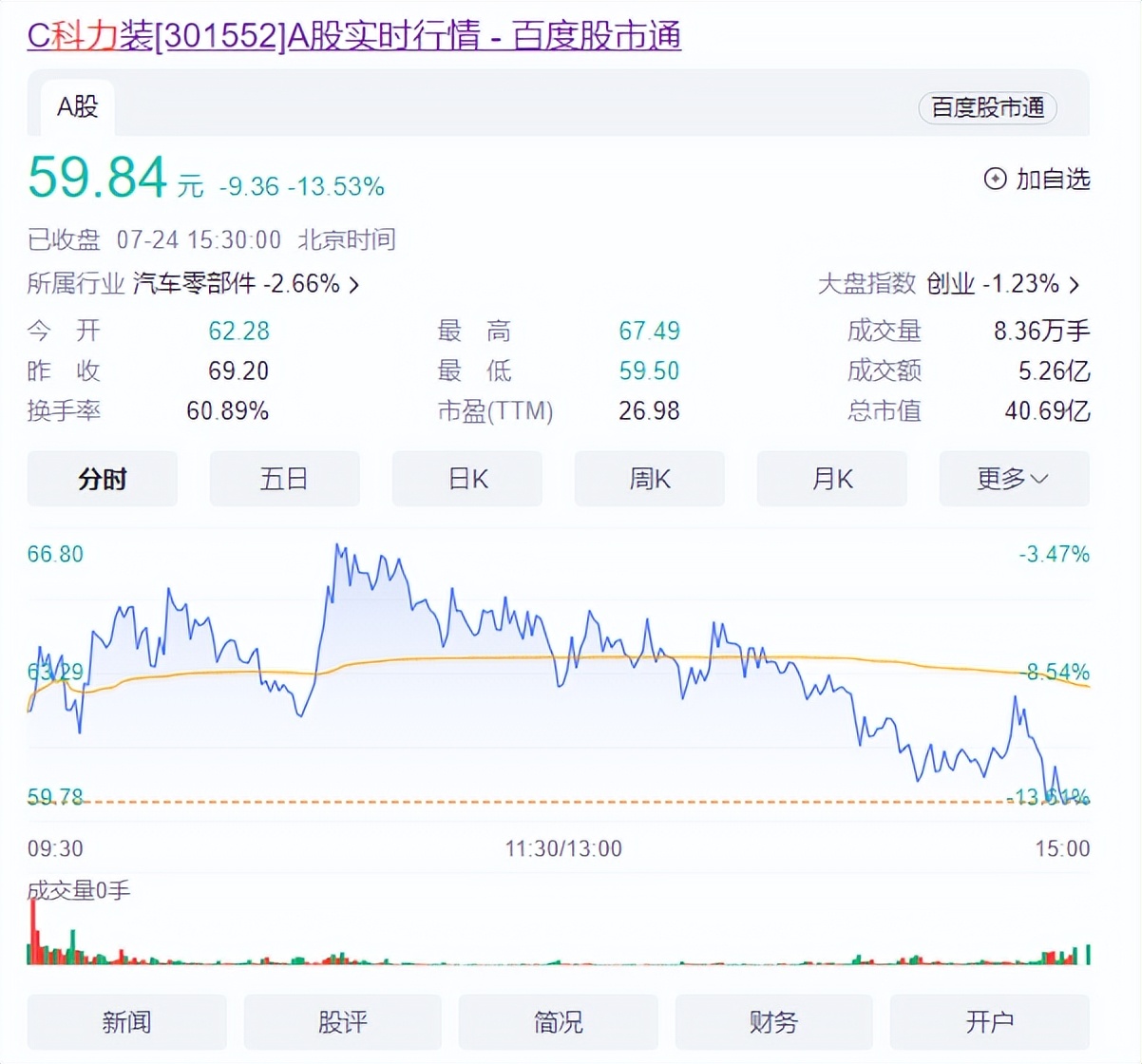The height and width of the screenshot is (1064, 1142).
Task: Open 汽车零部件 industry link
Action: point(194,283)
